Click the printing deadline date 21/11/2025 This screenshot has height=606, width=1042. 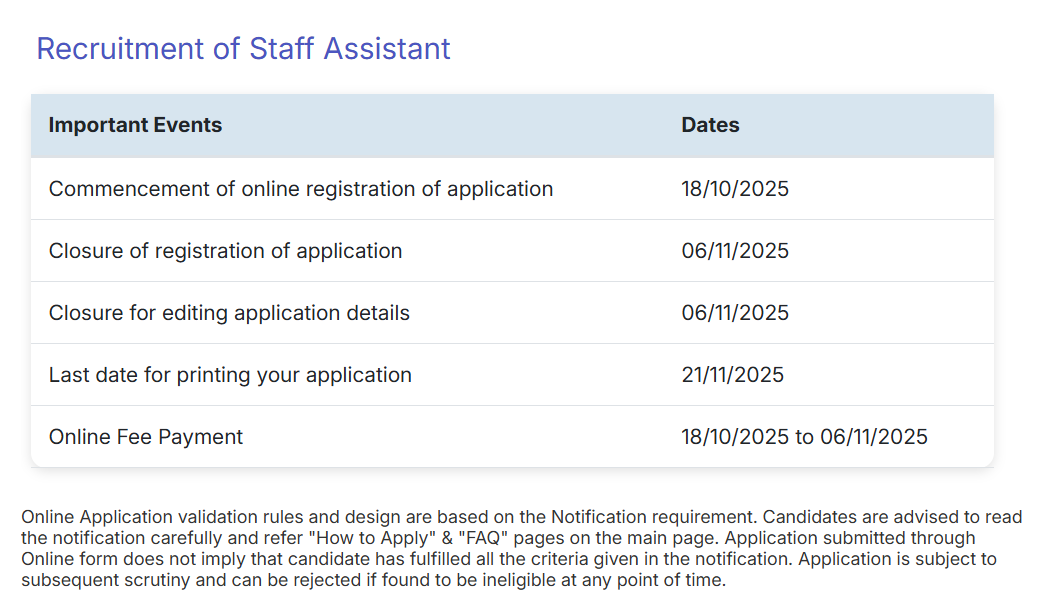(732, 375)
